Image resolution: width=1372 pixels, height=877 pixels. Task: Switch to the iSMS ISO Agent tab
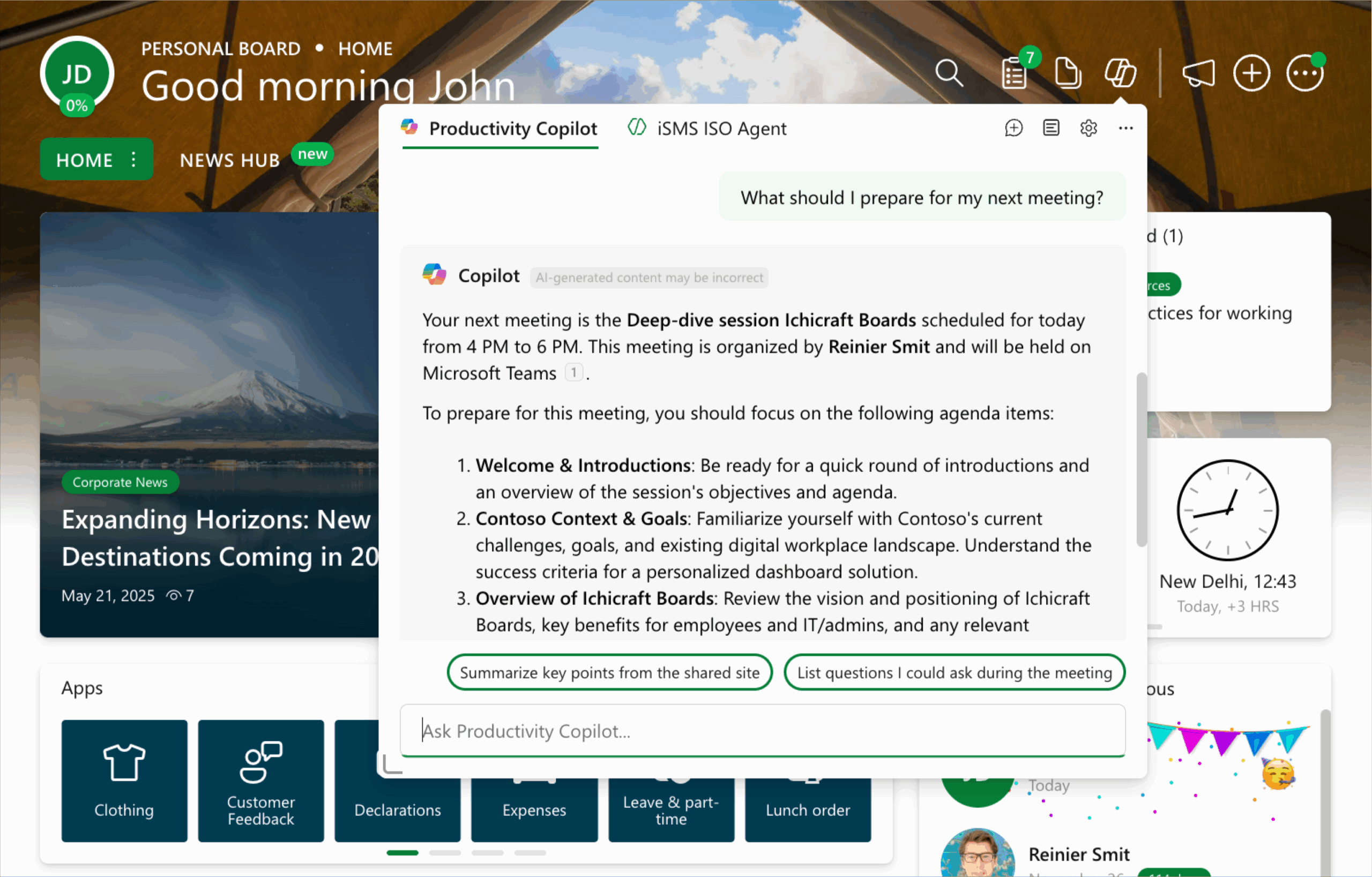click(x=707, y=129)
